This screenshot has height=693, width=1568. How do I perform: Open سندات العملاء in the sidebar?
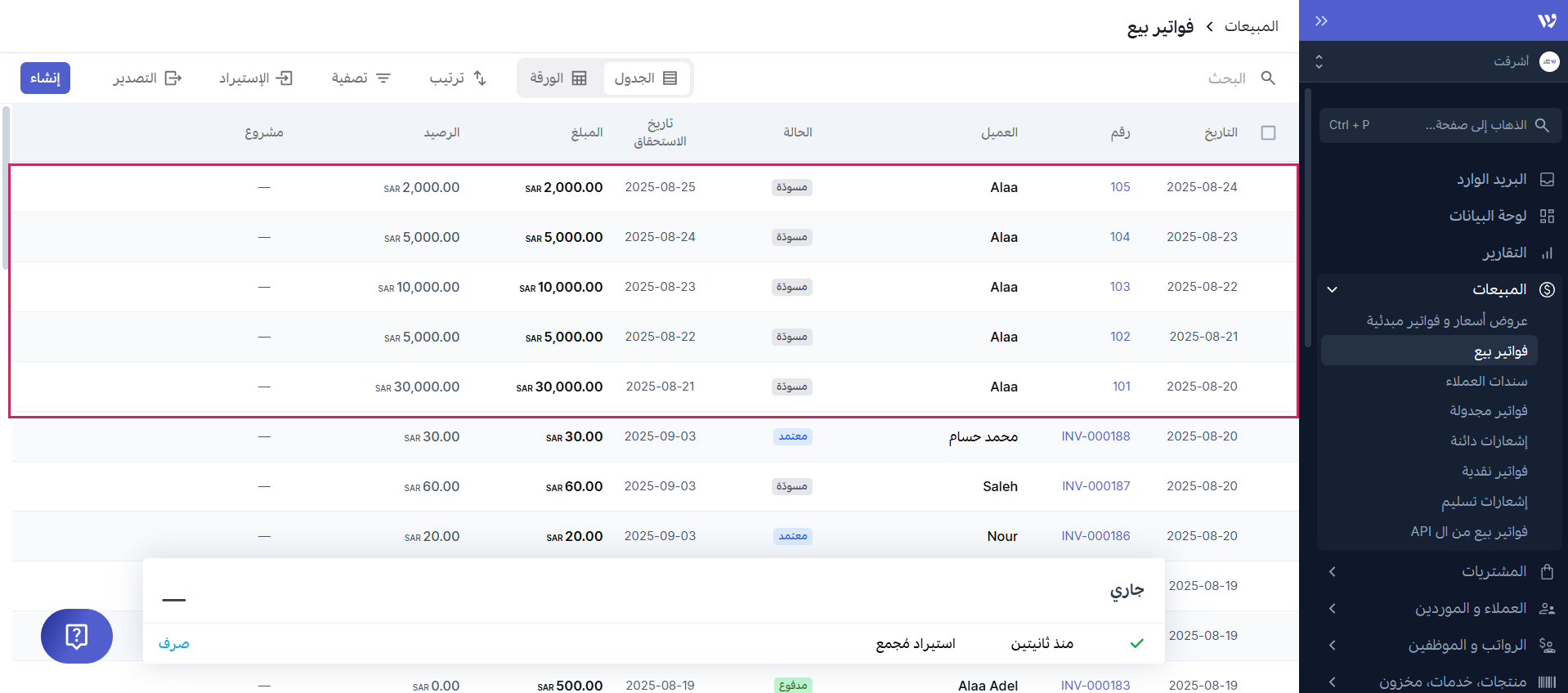[x=1485, y=381]
